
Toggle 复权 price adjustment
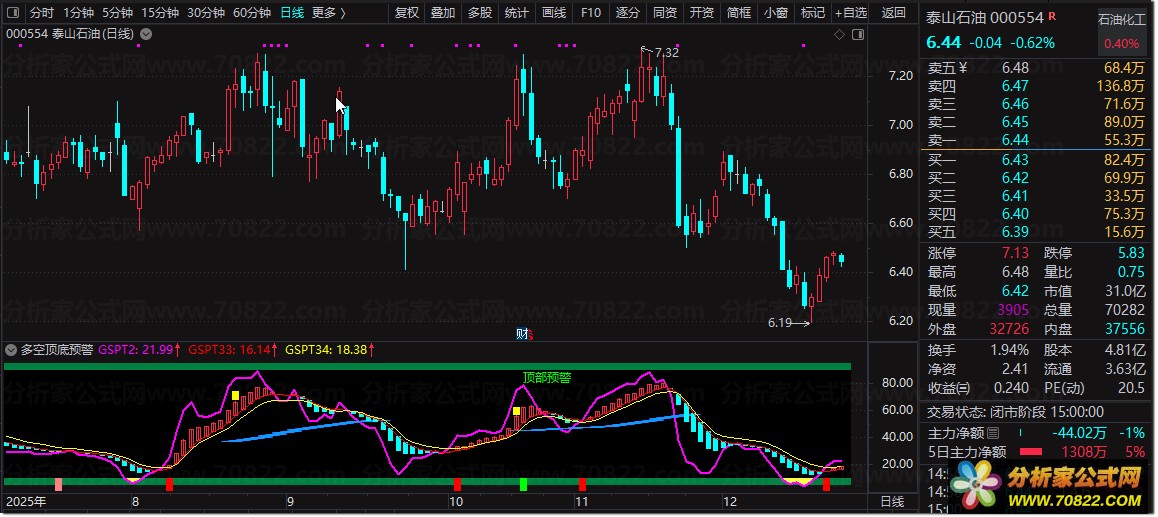407,13
